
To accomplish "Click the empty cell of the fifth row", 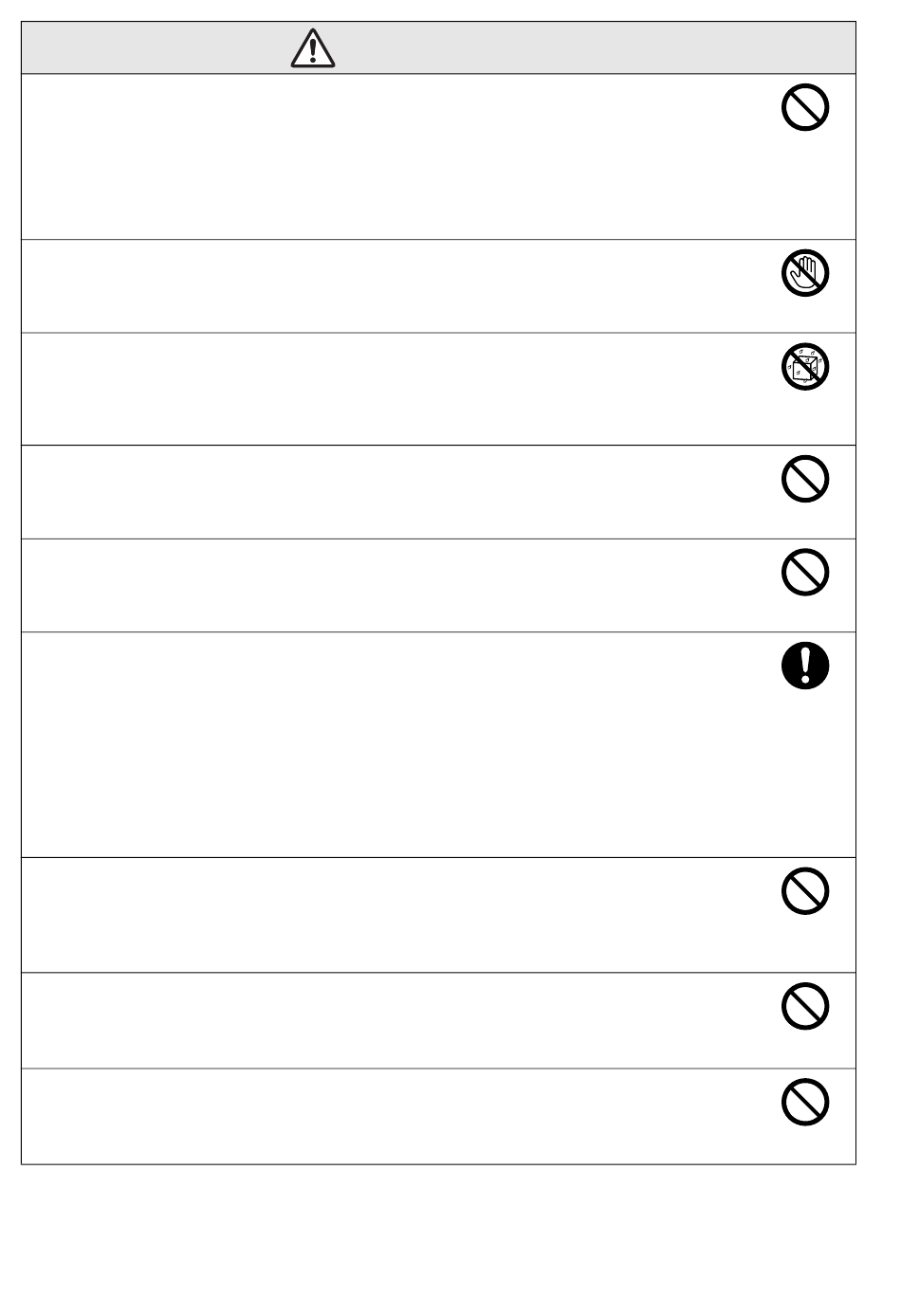I will (x=398, y=585).
